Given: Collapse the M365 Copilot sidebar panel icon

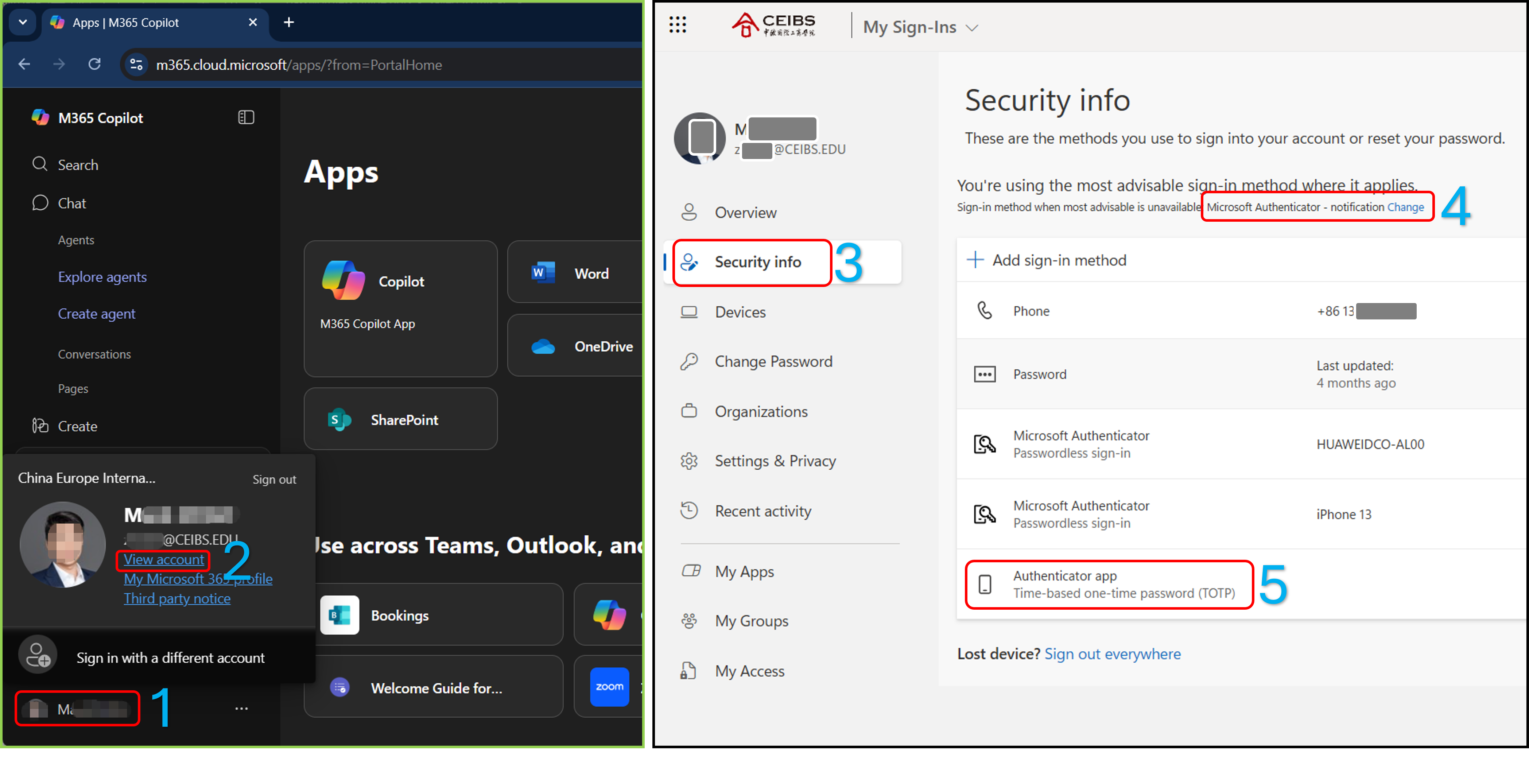Looking at the screenshot, I should point(246,117).
